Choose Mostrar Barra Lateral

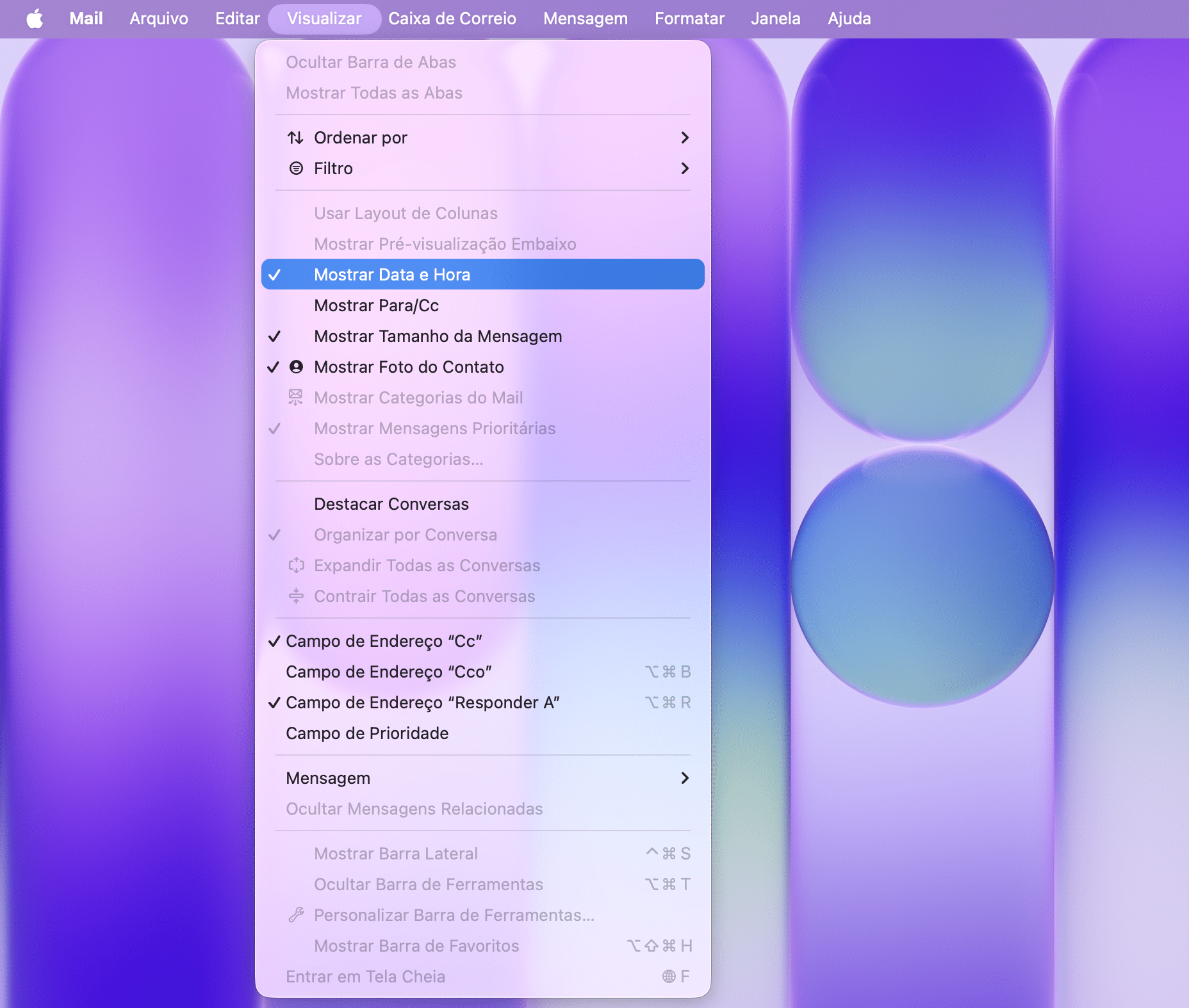(483, 854)
